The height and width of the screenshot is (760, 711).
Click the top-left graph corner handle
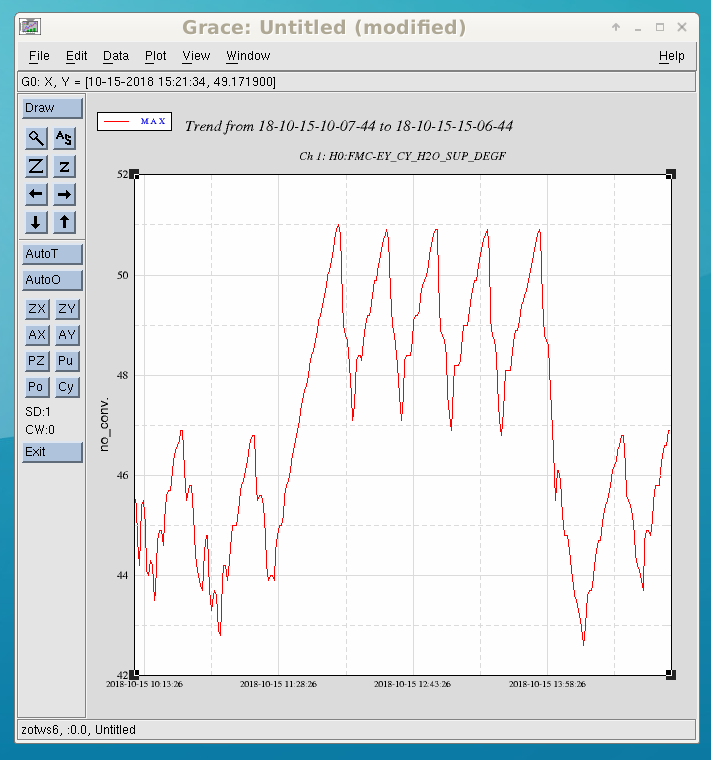point(135,174)
